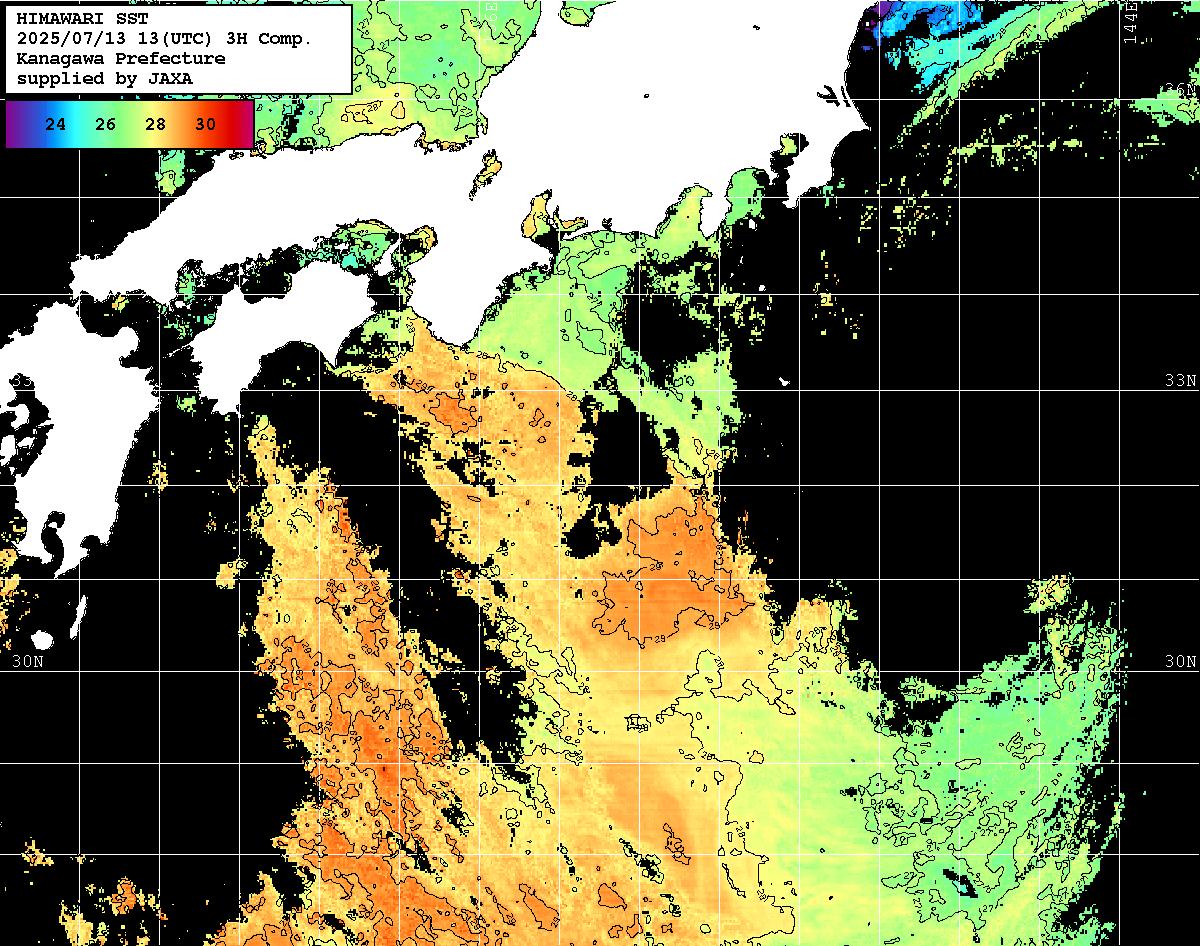Click the '30N' label at the map's right edge

(x=1181, y=662)
